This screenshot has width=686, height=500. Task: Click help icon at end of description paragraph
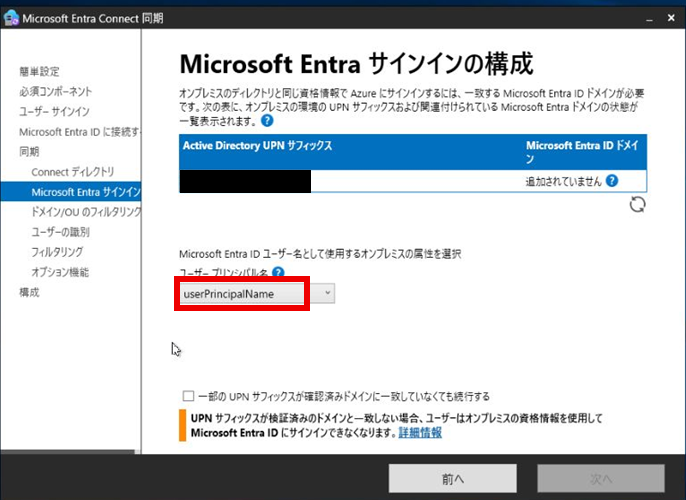click(267, 120)
